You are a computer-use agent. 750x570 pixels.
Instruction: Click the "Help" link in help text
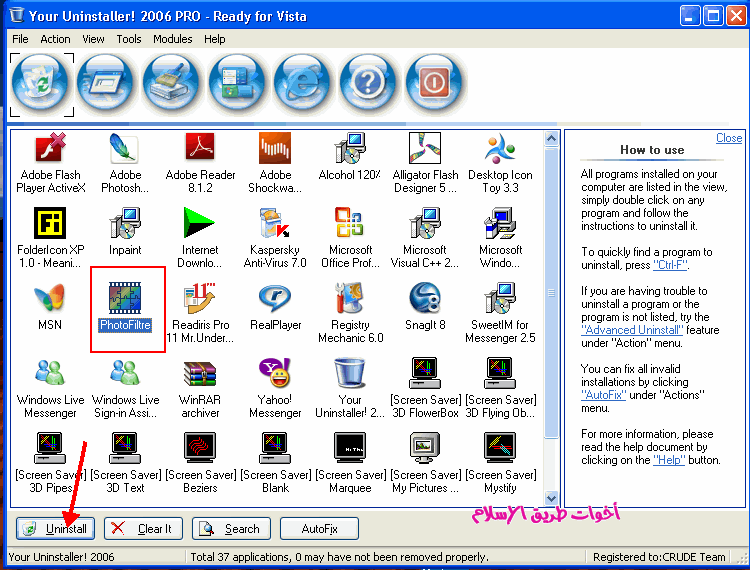click(x=669, y=460)
